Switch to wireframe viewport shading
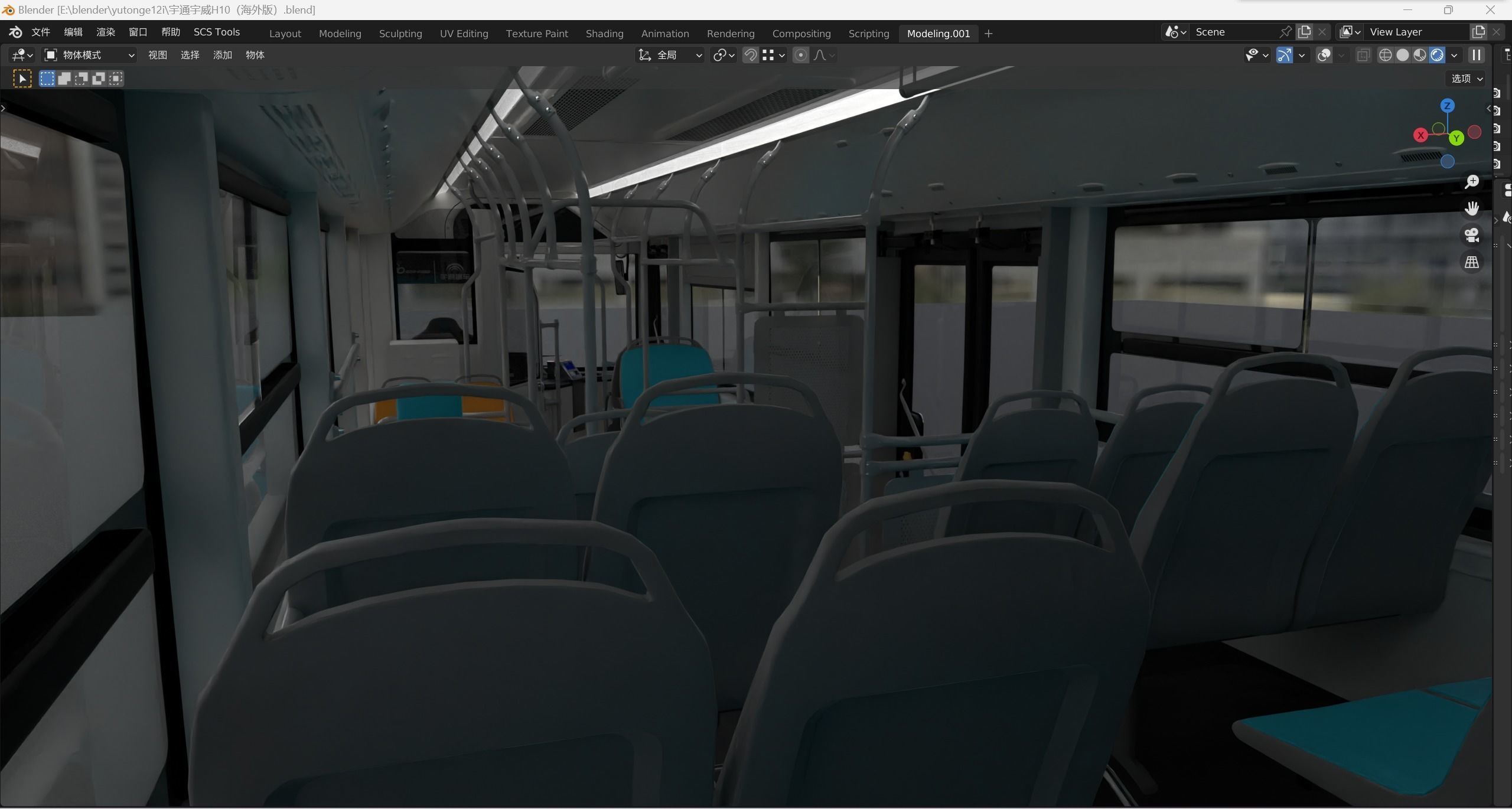The height and width of the screenshot is (809, 1512). 1386,55
